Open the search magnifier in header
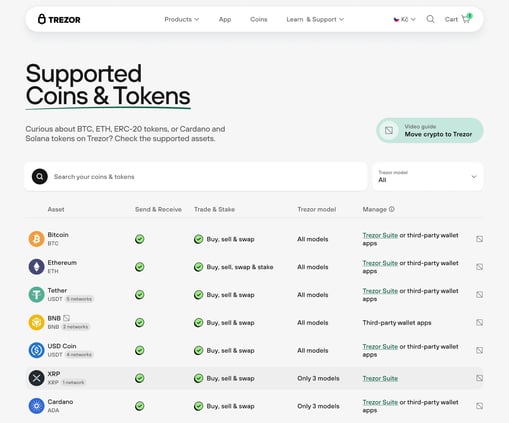The image size is (509, 423). click(430, 19)
